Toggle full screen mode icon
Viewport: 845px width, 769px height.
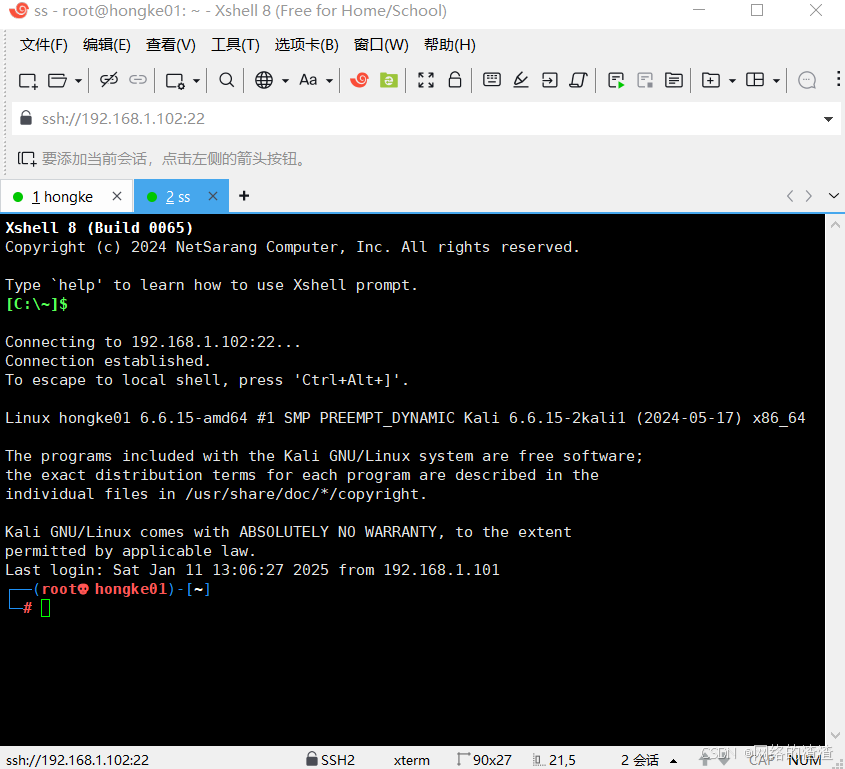tap(426, 80)
